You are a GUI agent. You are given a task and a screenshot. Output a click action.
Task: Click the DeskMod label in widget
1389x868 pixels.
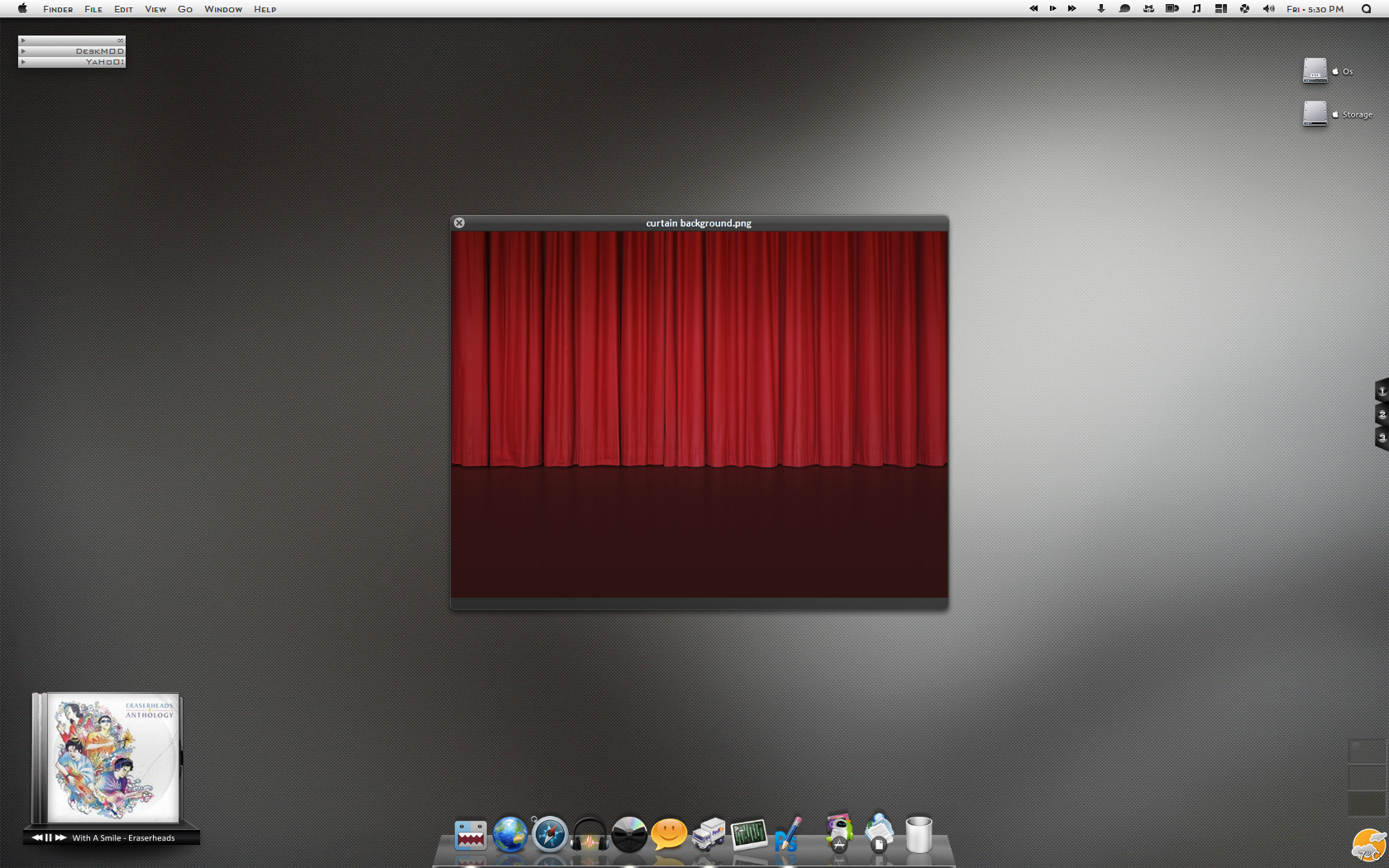pyautogui.click(x=99, y=51)
